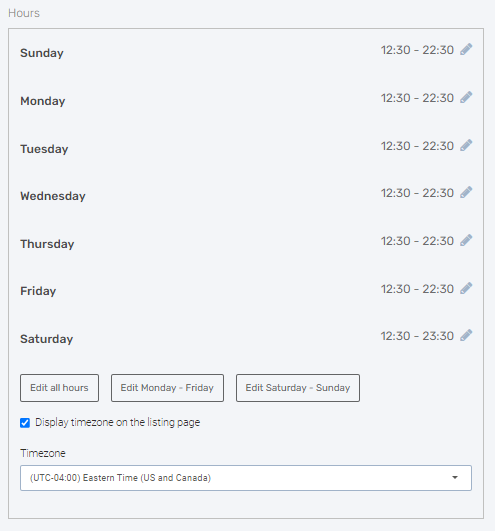Open the Timezone dropdown arrow

(x=455, y=477)
